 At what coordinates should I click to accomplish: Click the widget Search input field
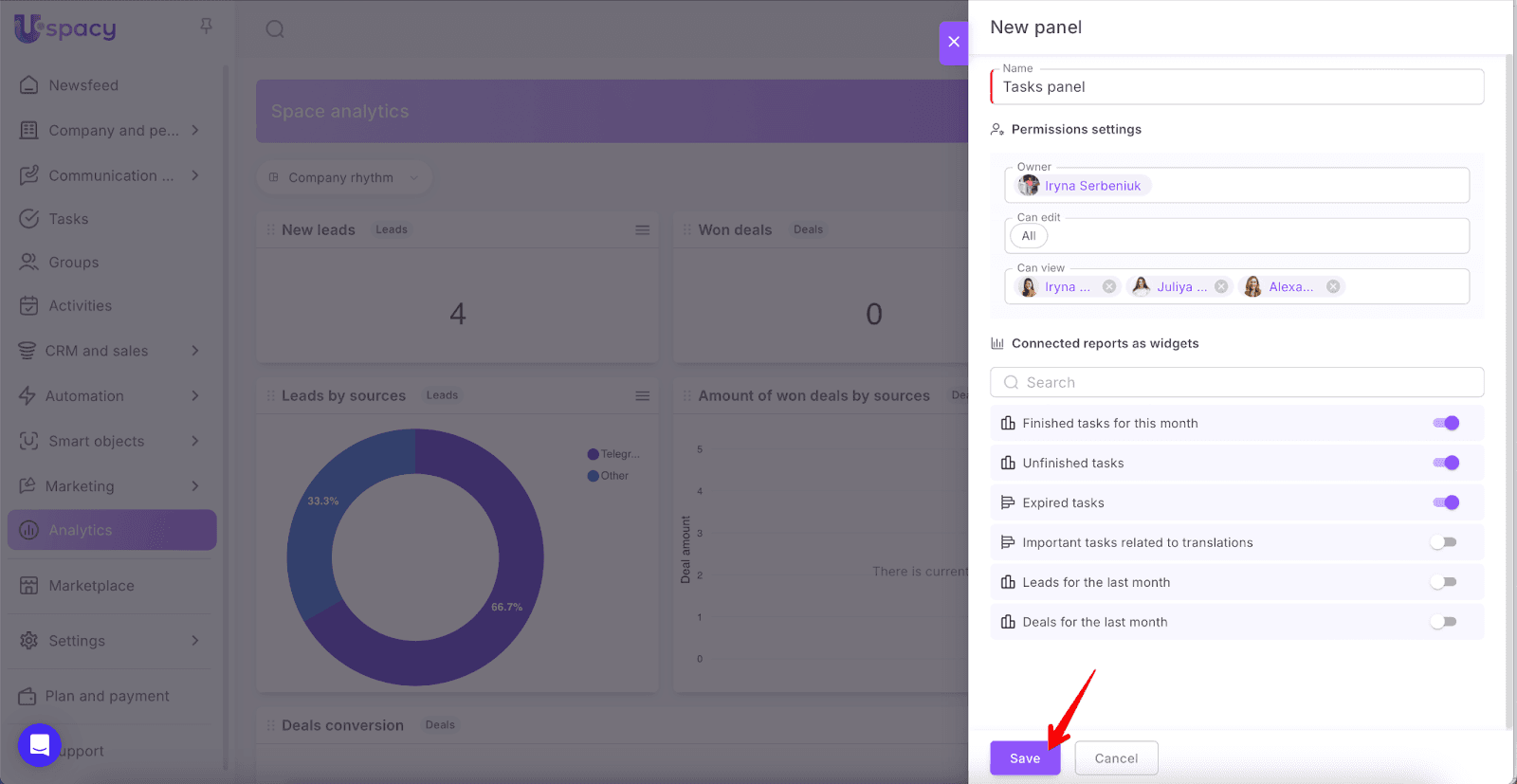(1236, 383)
